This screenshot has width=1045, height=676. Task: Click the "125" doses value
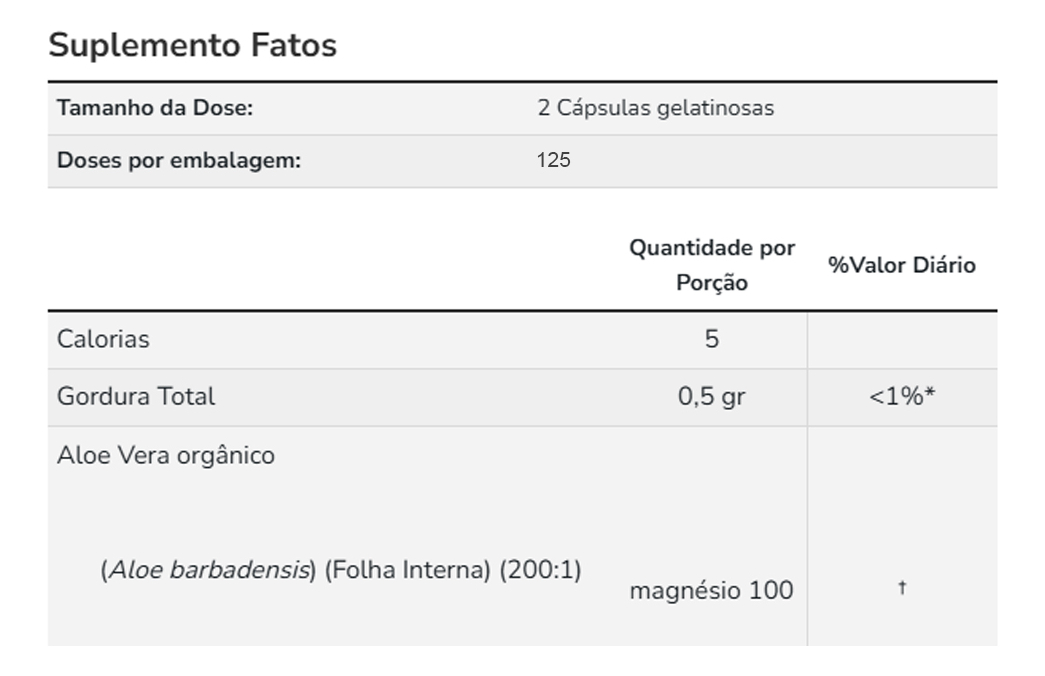(553, 160)
